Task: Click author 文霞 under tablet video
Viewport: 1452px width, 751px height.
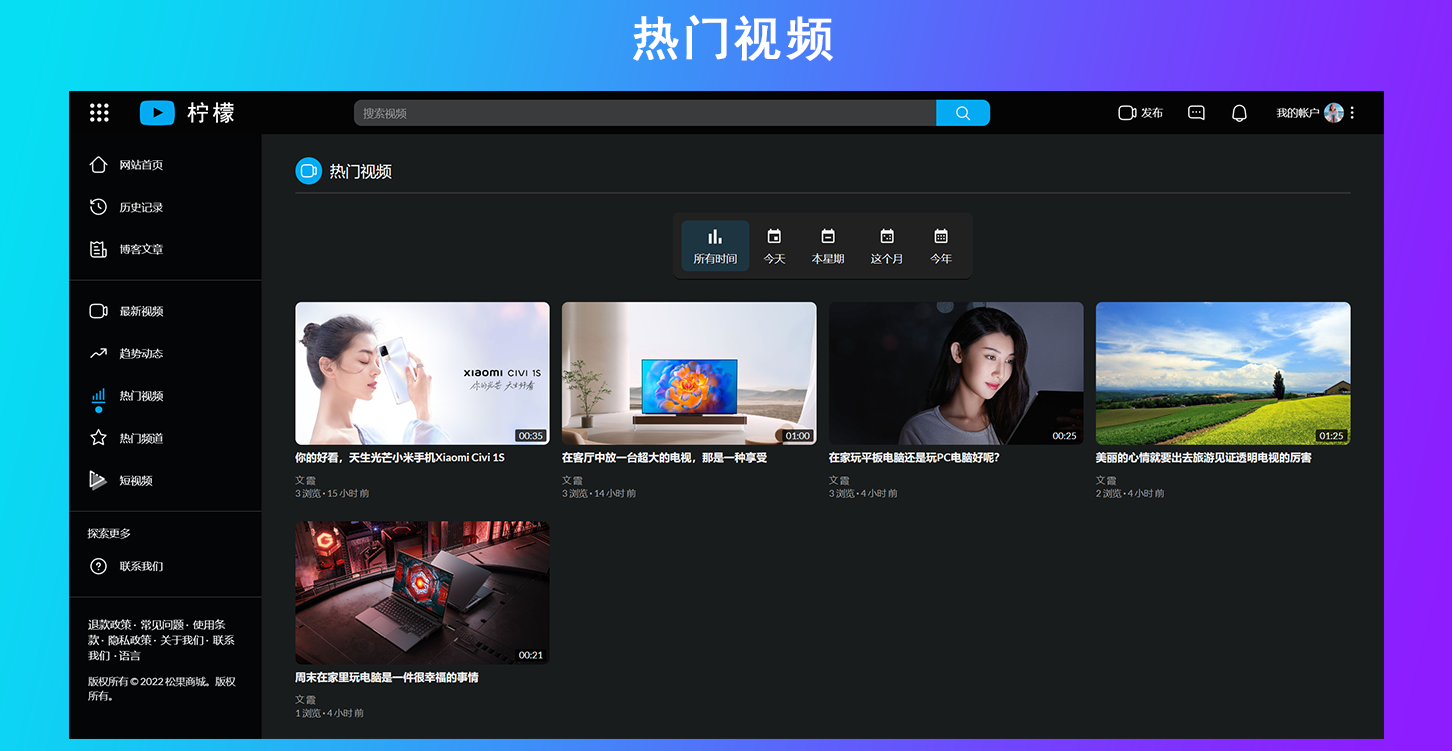Action: [839, 480]
